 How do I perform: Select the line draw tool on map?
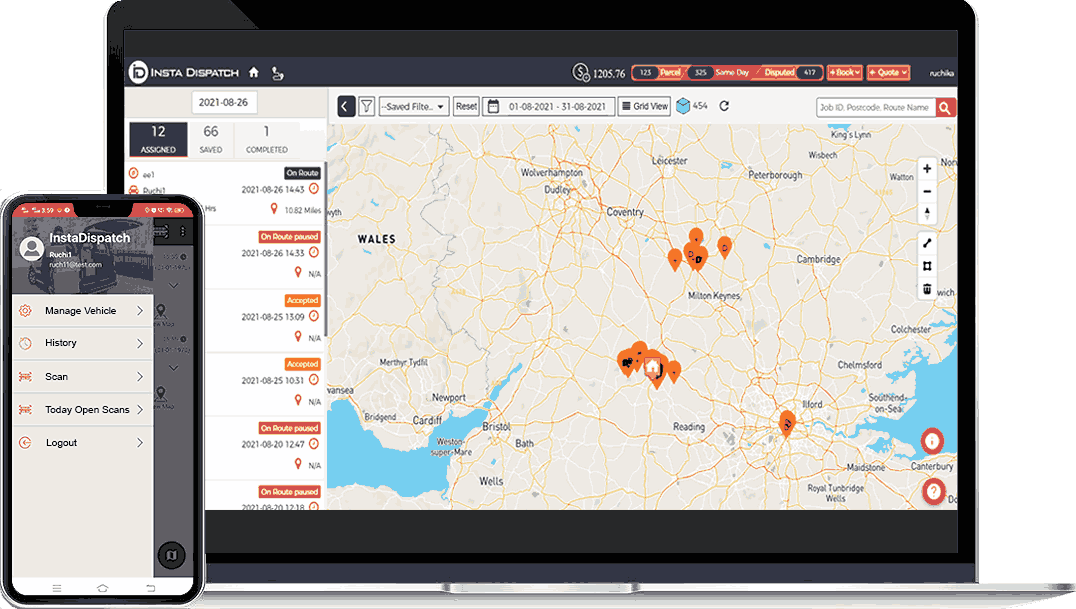click(x=927, y=243)
